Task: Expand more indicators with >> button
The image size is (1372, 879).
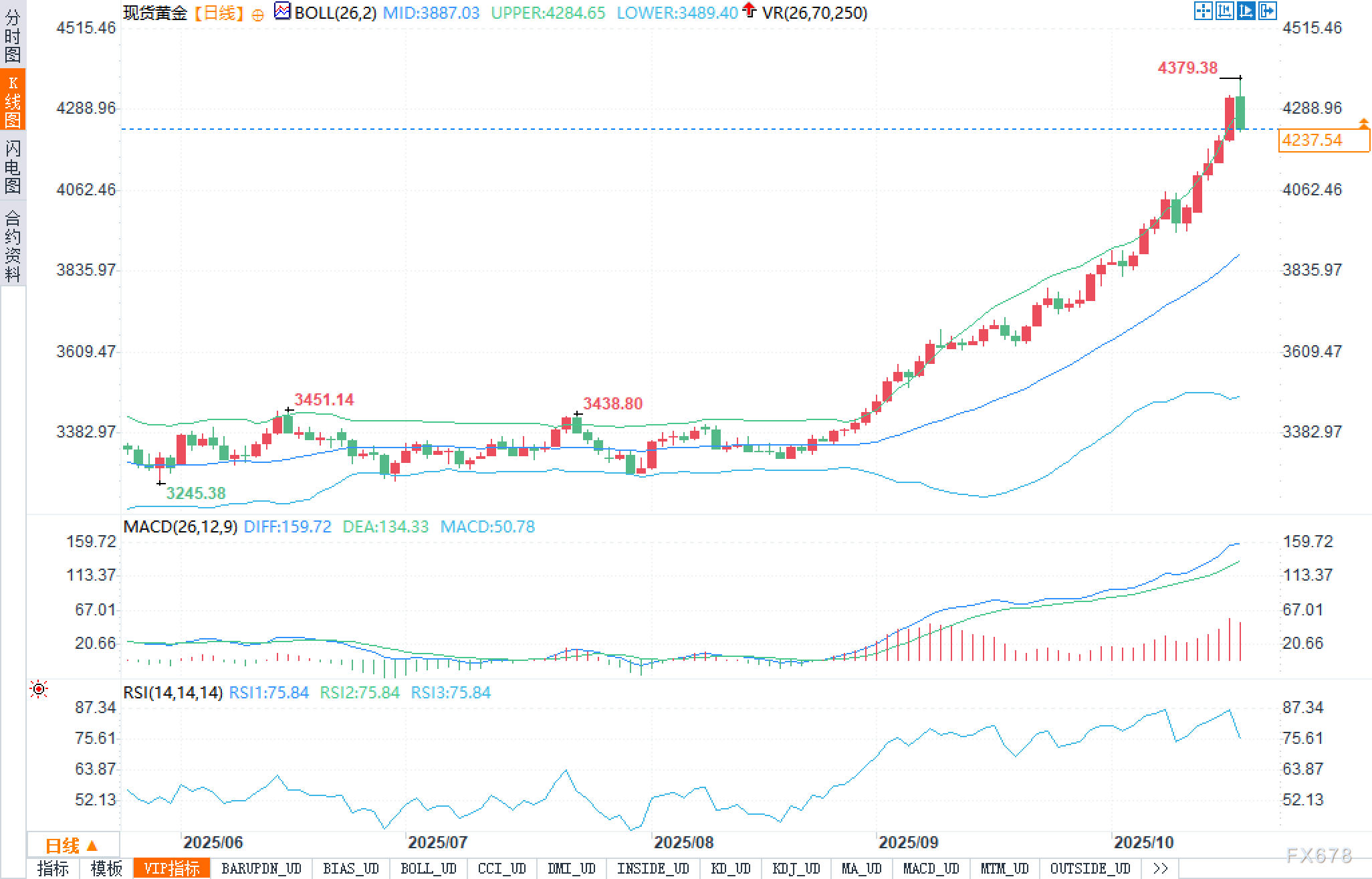Action: pos(1160,868)
